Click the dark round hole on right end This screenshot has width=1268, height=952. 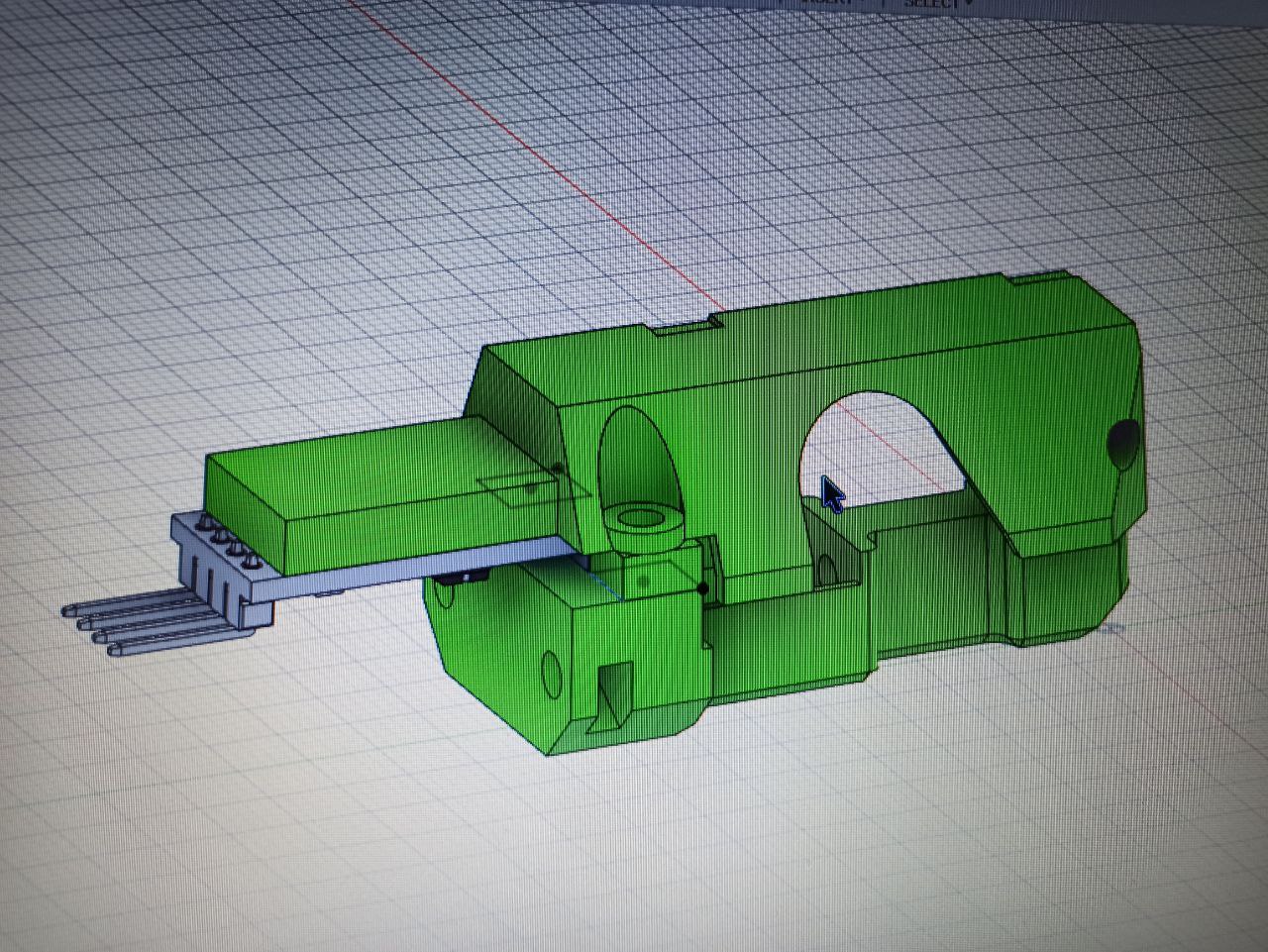click(1124, 444)
